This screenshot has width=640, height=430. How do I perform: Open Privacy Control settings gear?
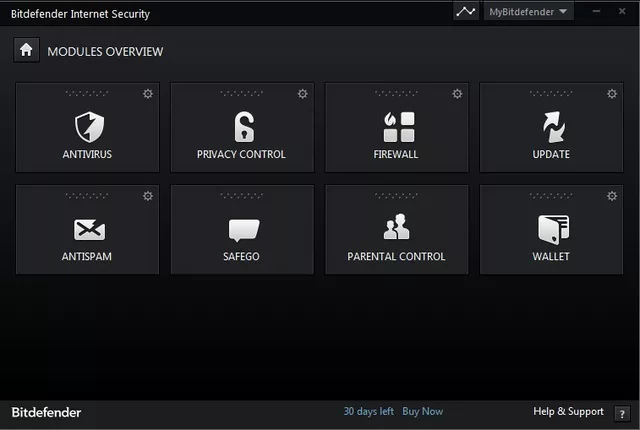tap(303, 94)
